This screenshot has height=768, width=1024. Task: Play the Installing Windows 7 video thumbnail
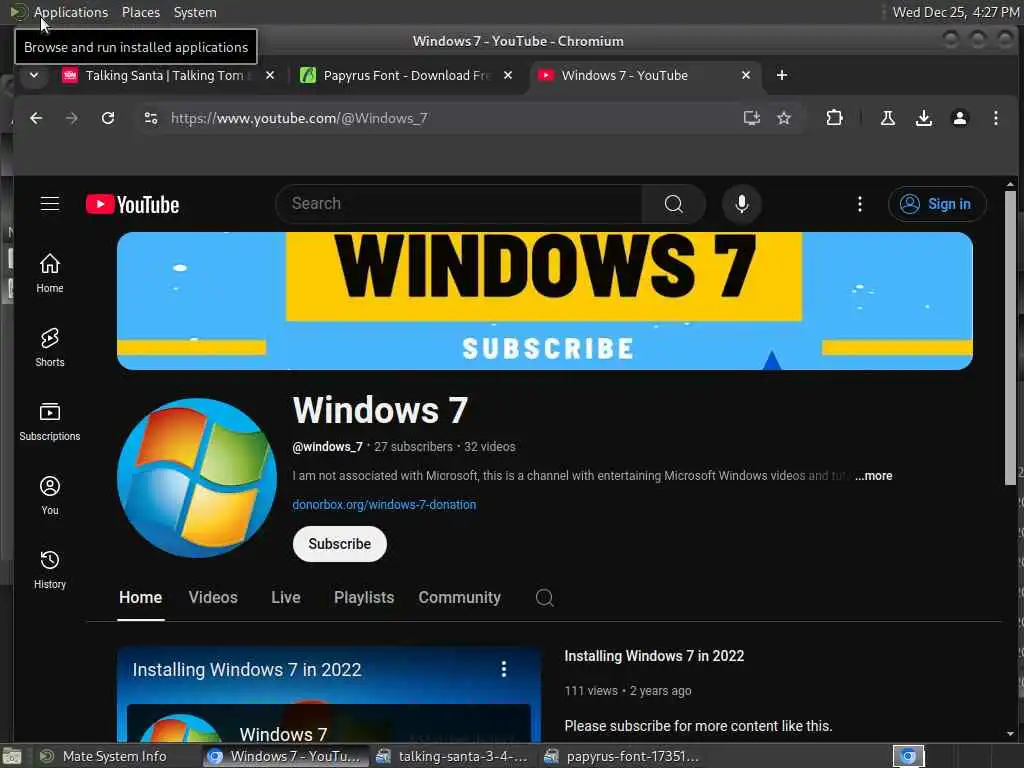pyautogui.click(x=329, y=695)
